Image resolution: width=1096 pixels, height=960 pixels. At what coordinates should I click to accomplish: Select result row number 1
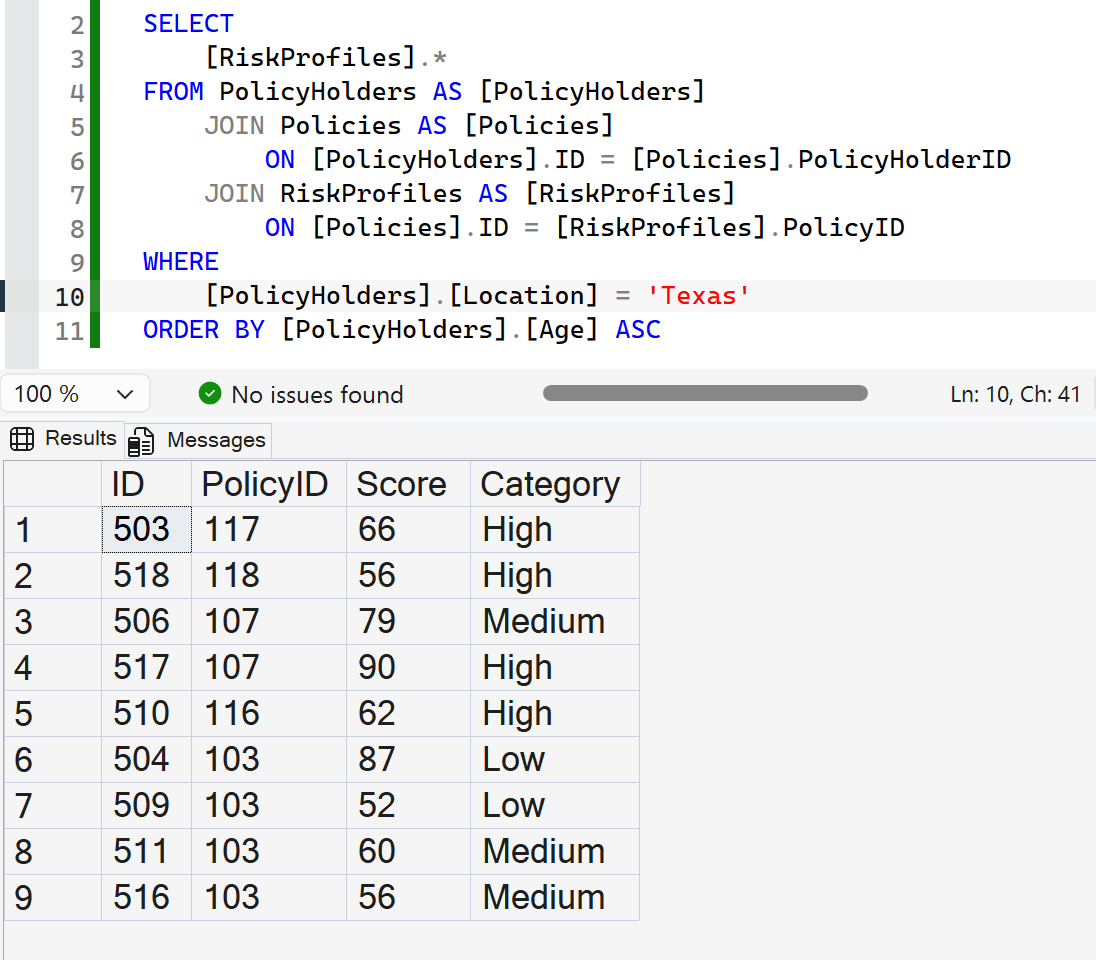53,529
